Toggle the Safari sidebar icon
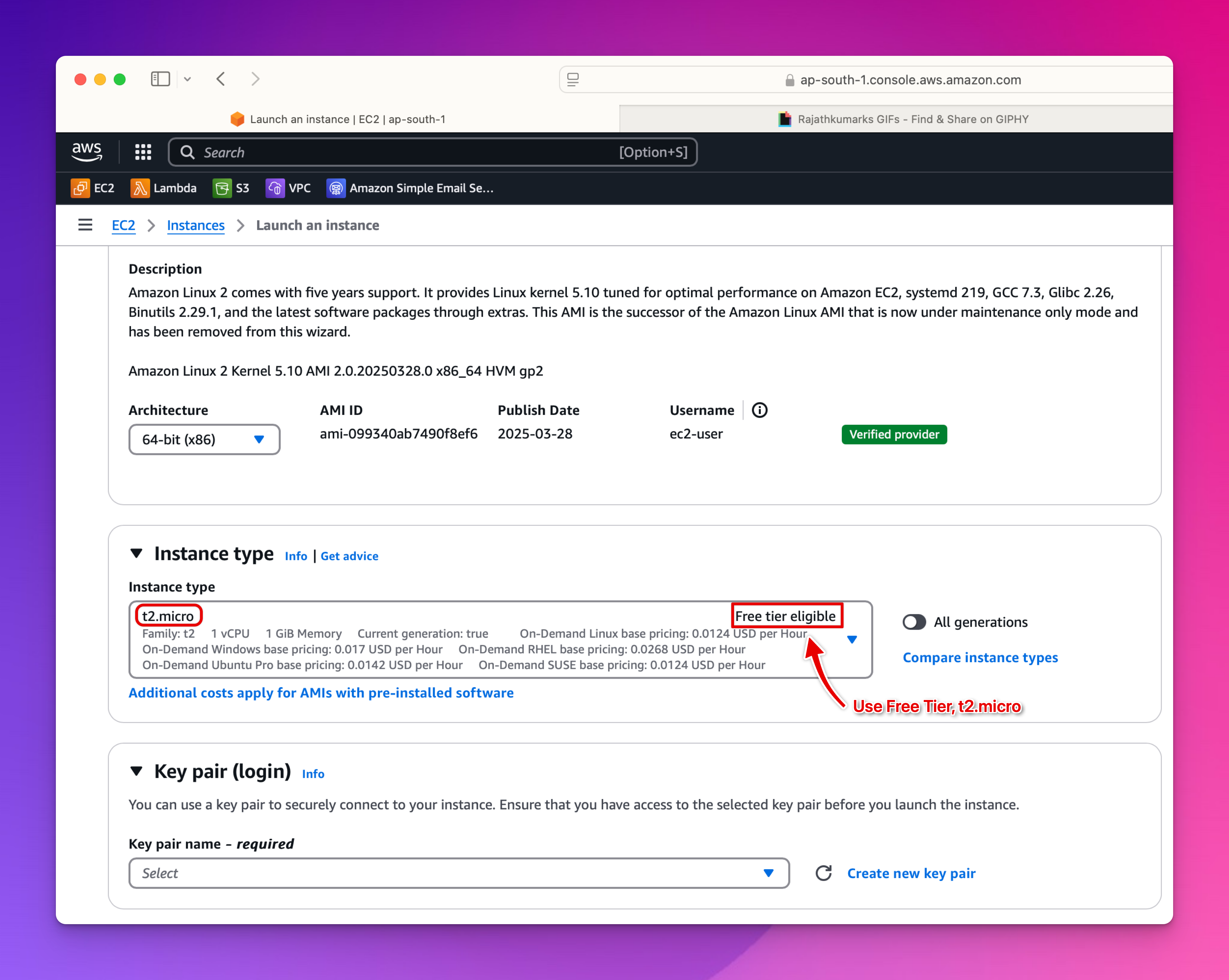 [161, 79]
